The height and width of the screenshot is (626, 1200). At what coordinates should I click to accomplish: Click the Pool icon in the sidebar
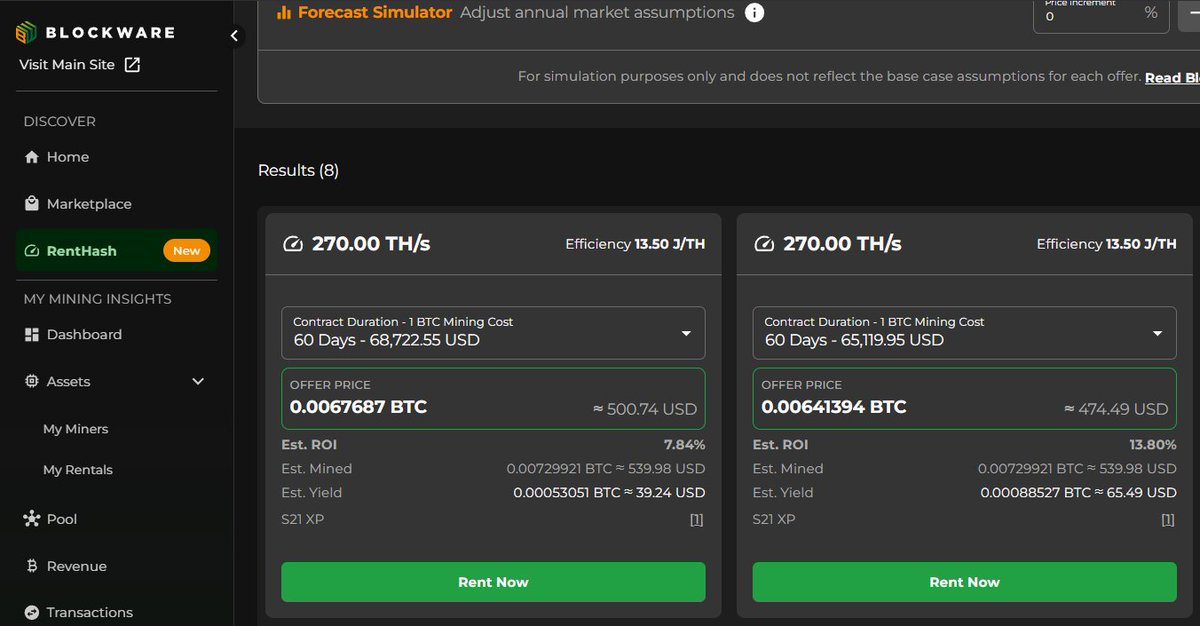click(x=31, y=519)
